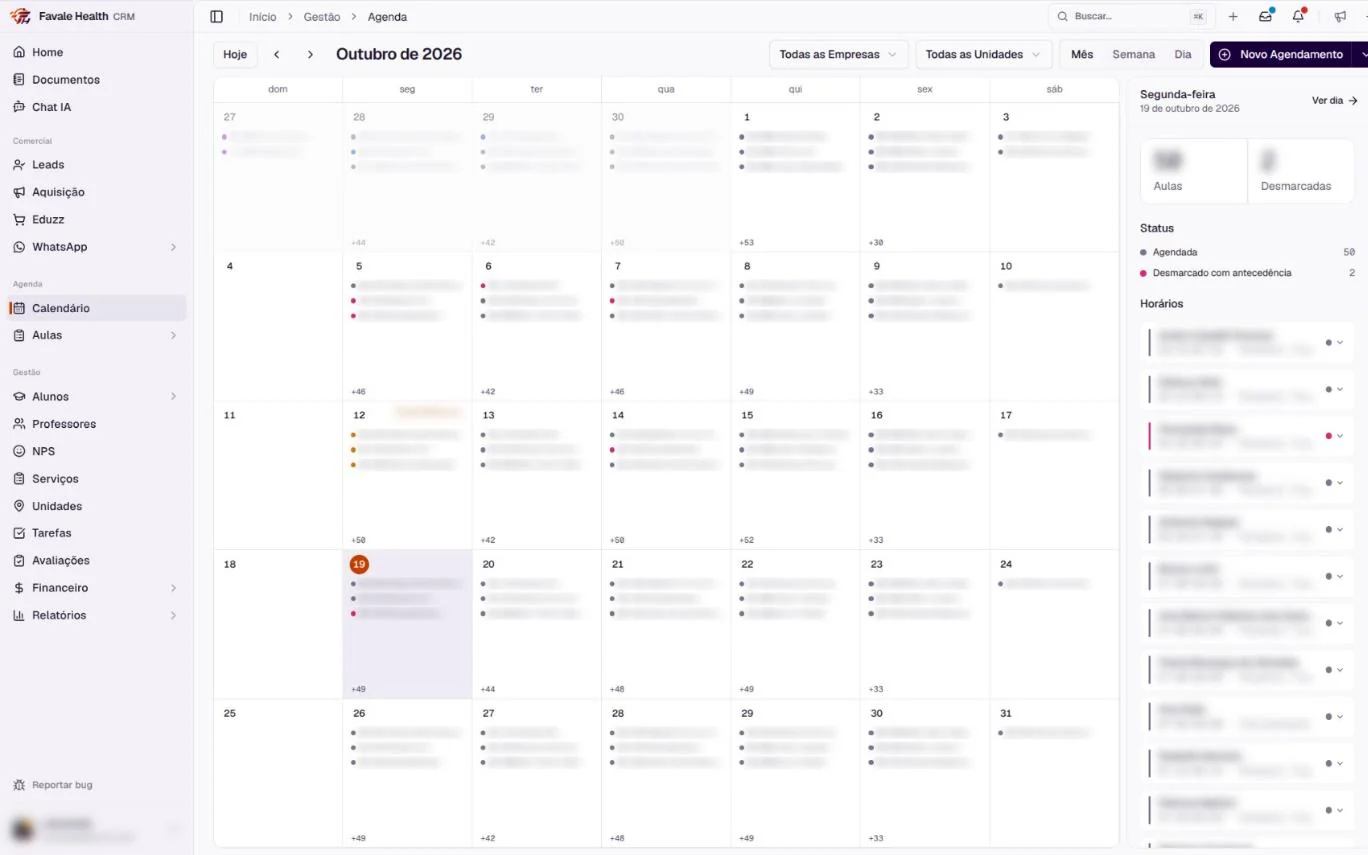Click the Novo Agendamento button
Screen dimensions: 1368x855
click(1282, 54)
